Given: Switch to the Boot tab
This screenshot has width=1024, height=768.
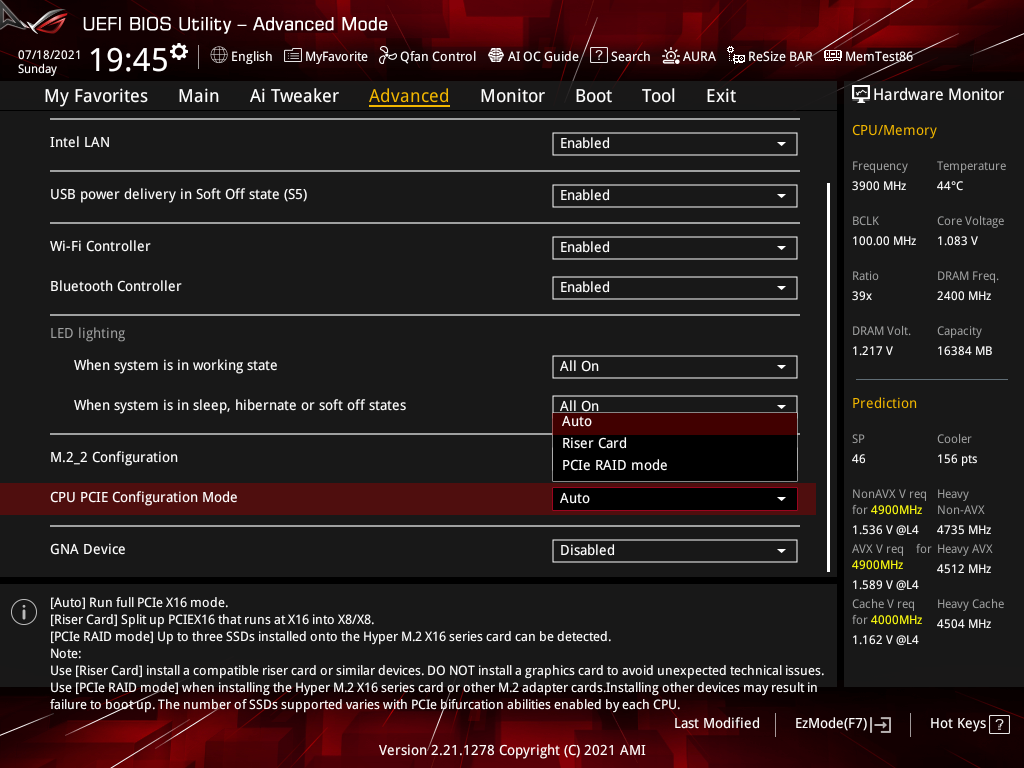Looking at the screenshot, I should point(593,95).
